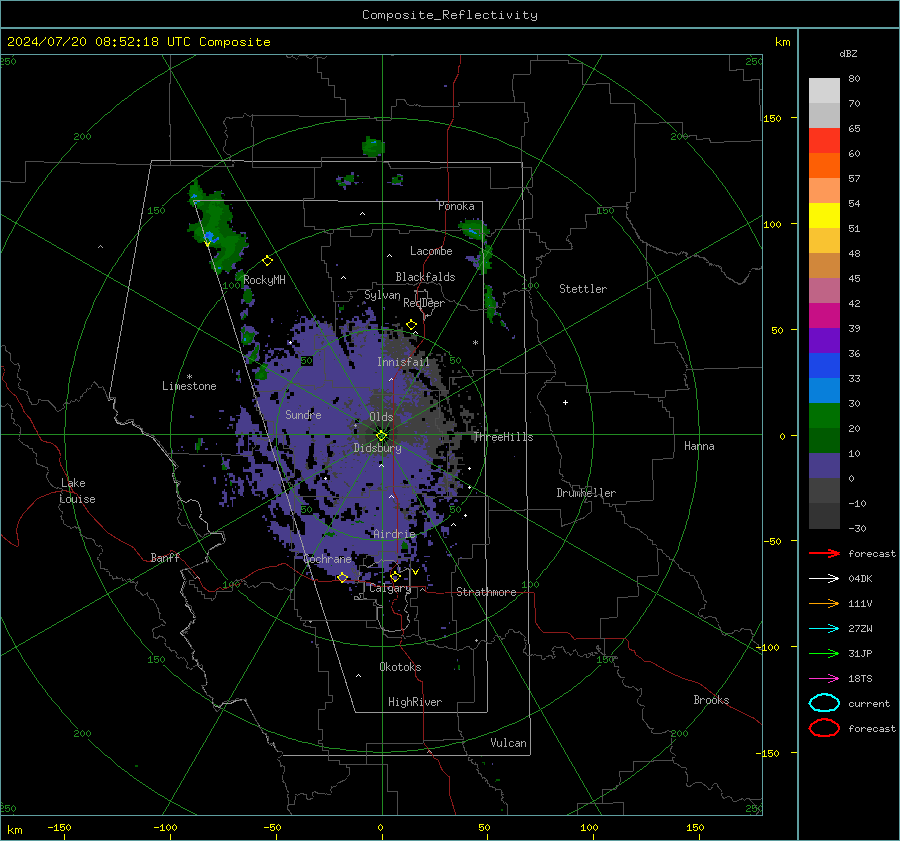
Task: Click the RockyMH label
Action: point(264,280)
